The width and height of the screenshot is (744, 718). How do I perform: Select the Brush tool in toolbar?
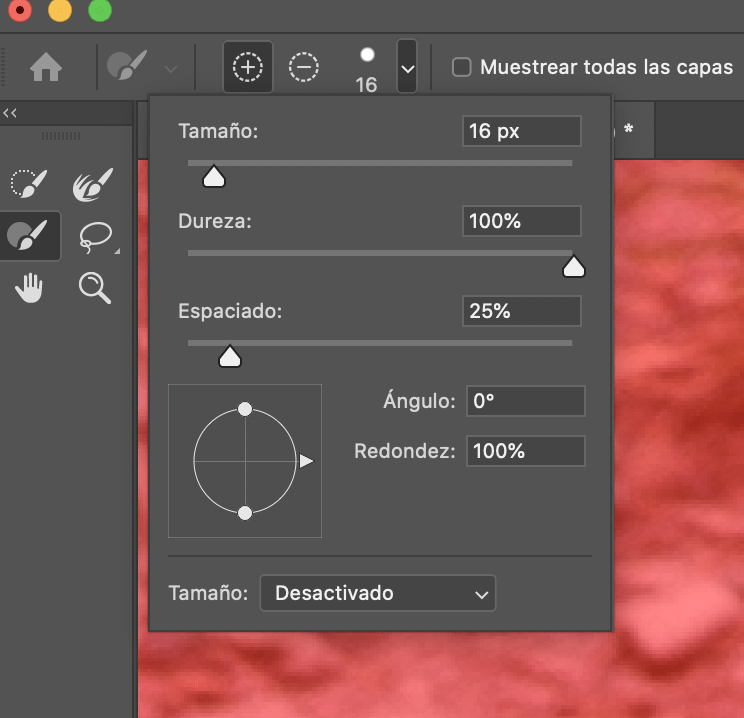point(28,235)
